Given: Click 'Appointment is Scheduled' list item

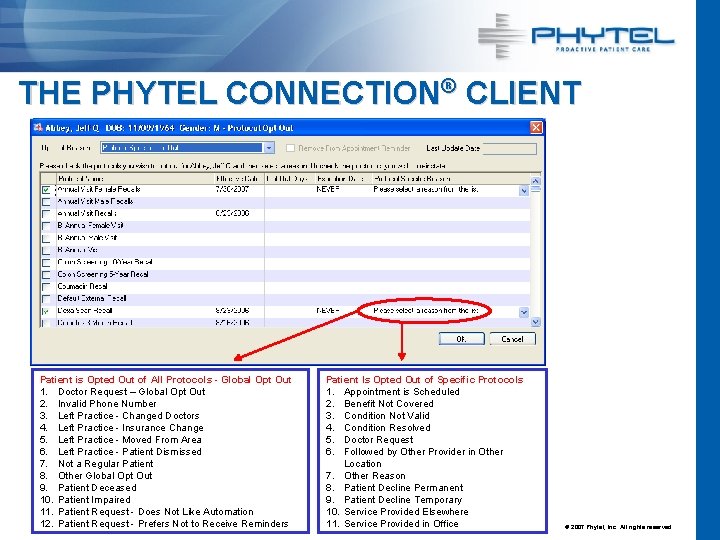Looking at the screenshot, I should point(402,392).
